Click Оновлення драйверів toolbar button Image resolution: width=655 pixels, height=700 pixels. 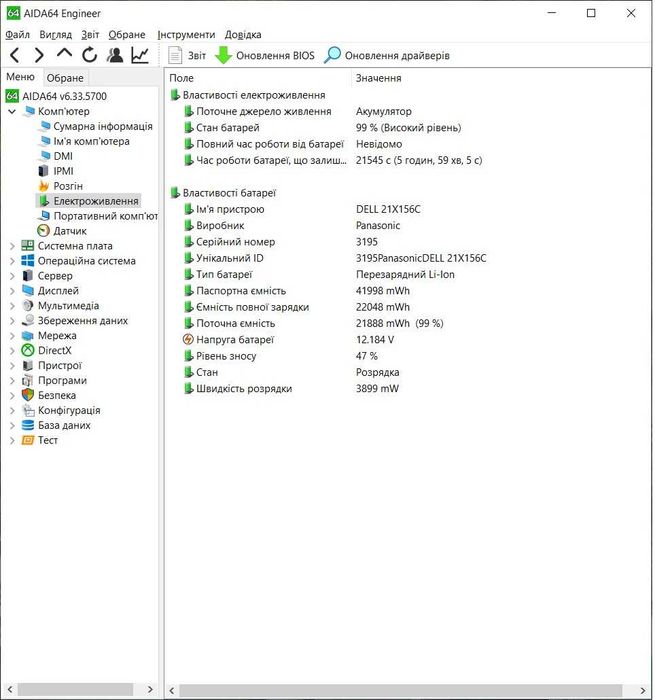(387, 55)
